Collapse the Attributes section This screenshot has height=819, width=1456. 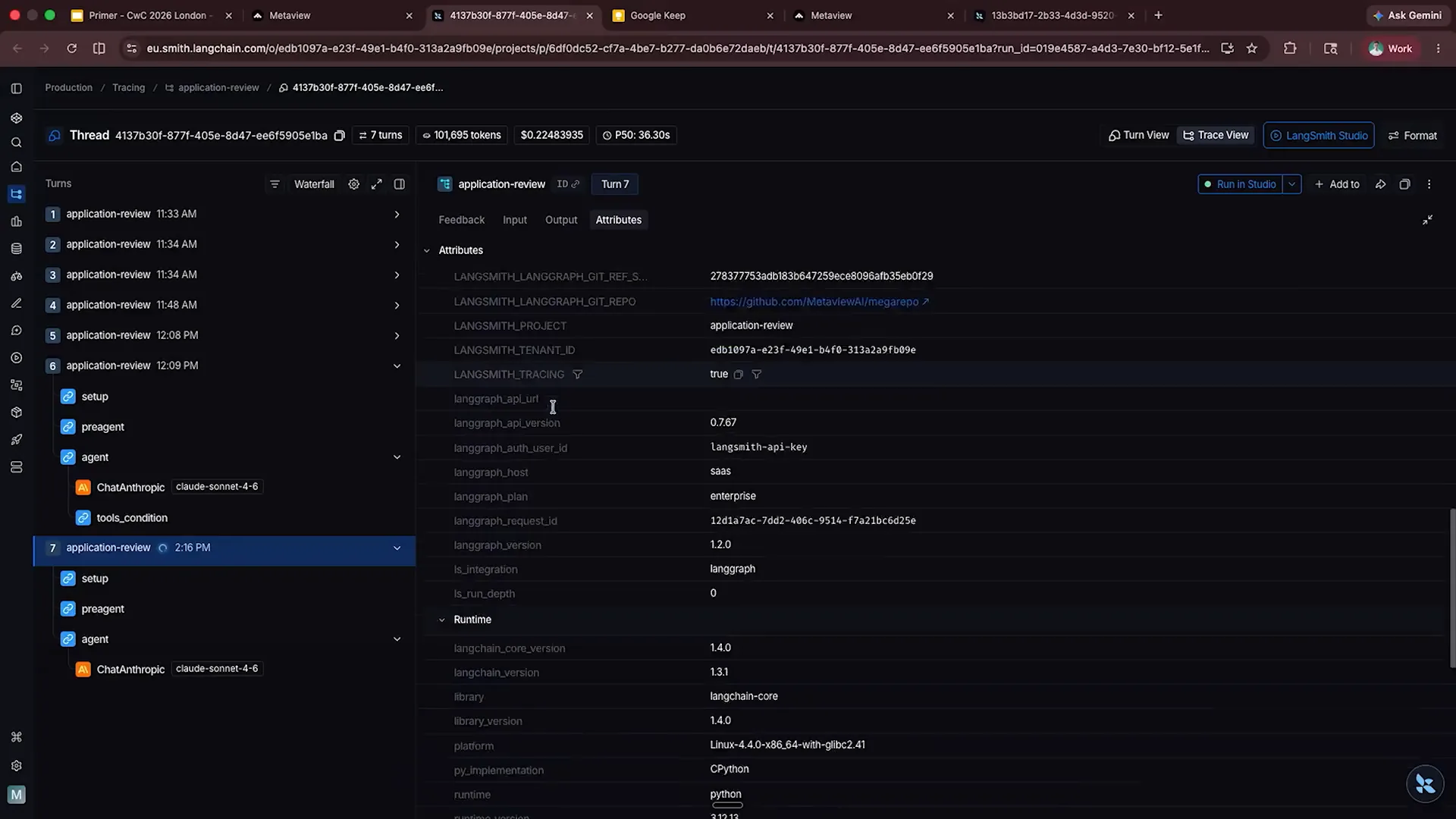click(427, 251)
